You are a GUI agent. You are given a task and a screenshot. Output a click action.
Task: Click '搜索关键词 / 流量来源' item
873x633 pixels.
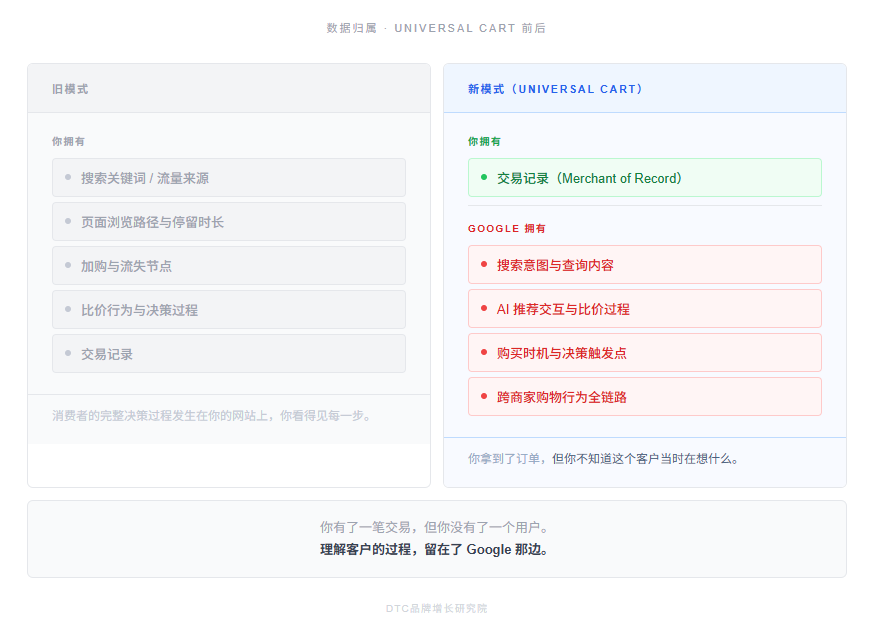[229, 178]
